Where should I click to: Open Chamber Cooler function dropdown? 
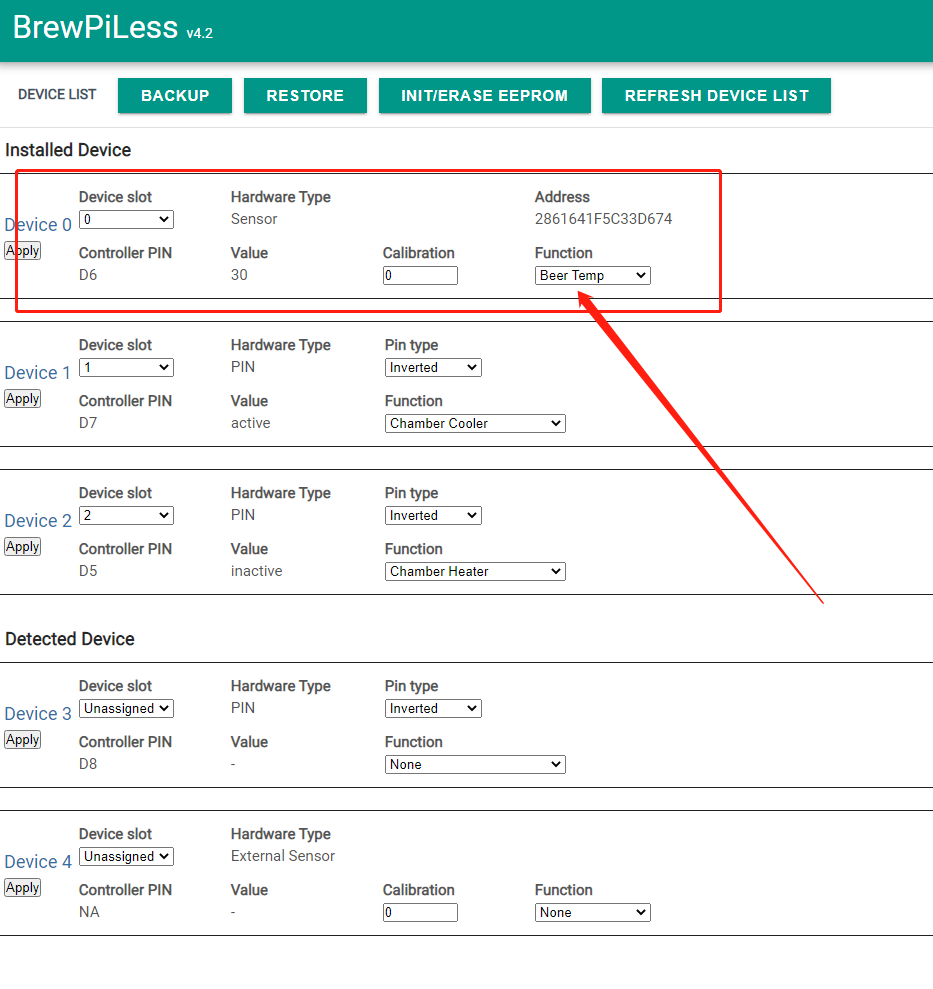(475, 424)
